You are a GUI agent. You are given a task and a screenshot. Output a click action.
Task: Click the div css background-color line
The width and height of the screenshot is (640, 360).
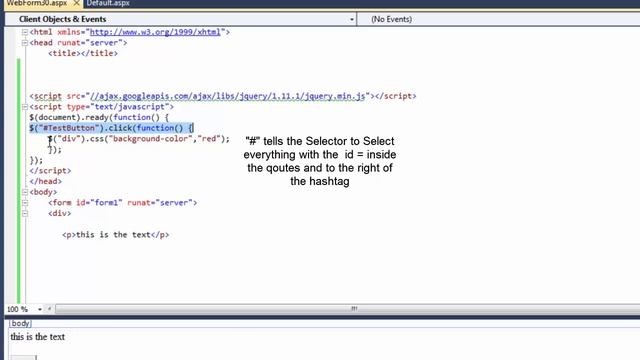[139, 139]
